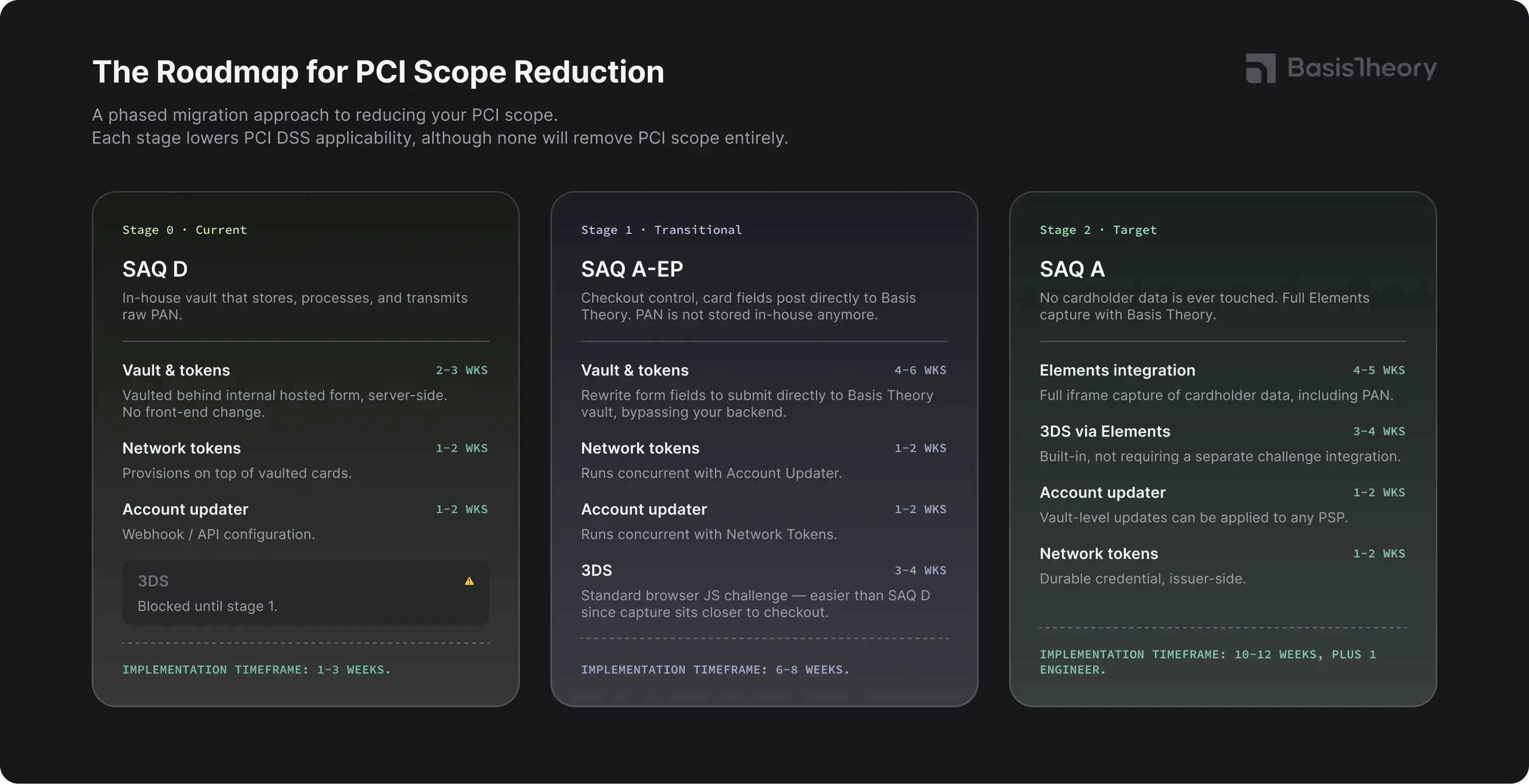Click '3DS' heading in SAQ A-EP card
Image resolution: width=1529 pixels, height=784 pixels.
(x=596, y=571)
